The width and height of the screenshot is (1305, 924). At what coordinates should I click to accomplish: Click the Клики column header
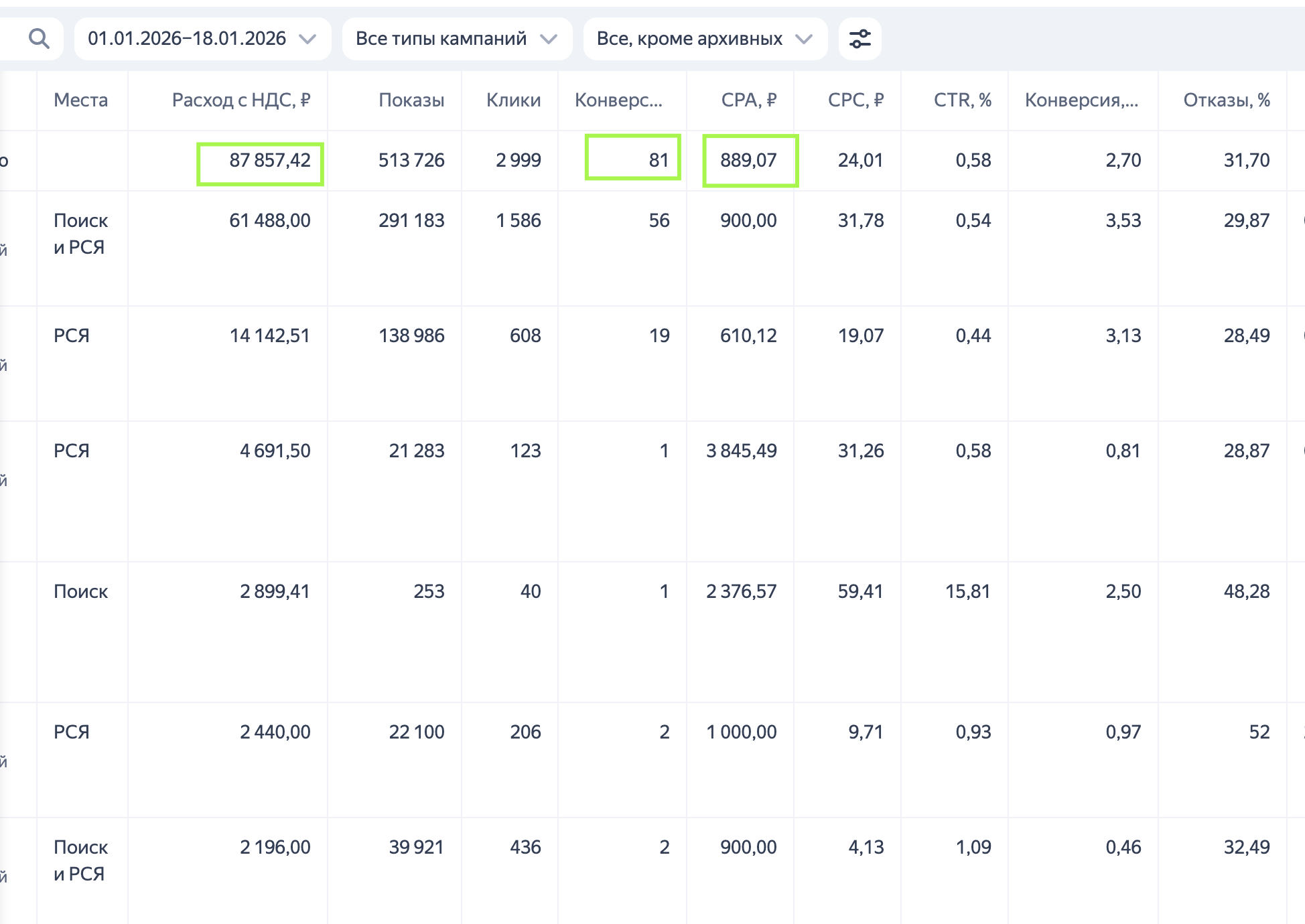coord(513,100)
